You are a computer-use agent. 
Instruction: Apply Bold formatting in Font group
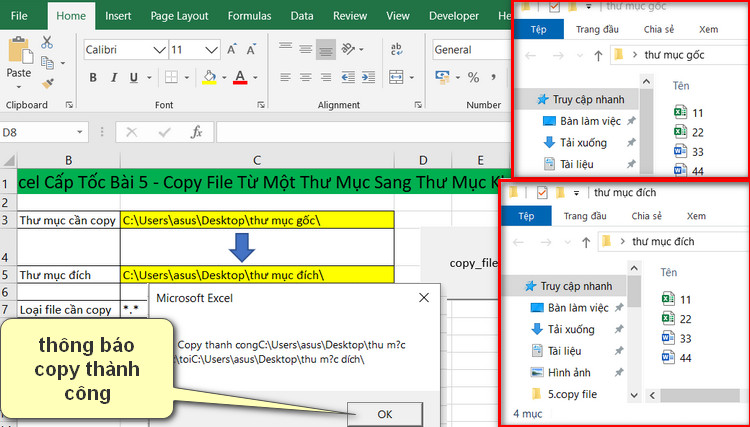pos(92,77)
